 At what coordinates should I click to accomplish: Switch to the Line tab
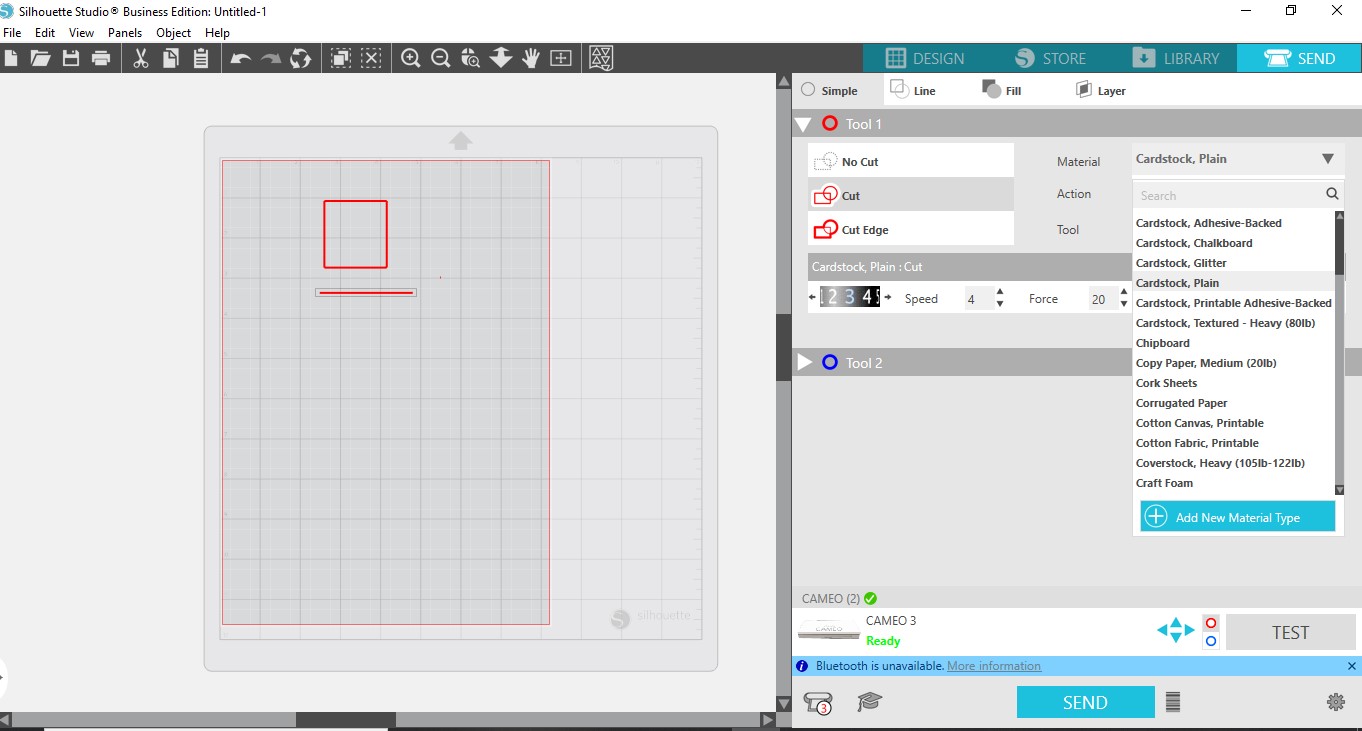tap(913, 90)
